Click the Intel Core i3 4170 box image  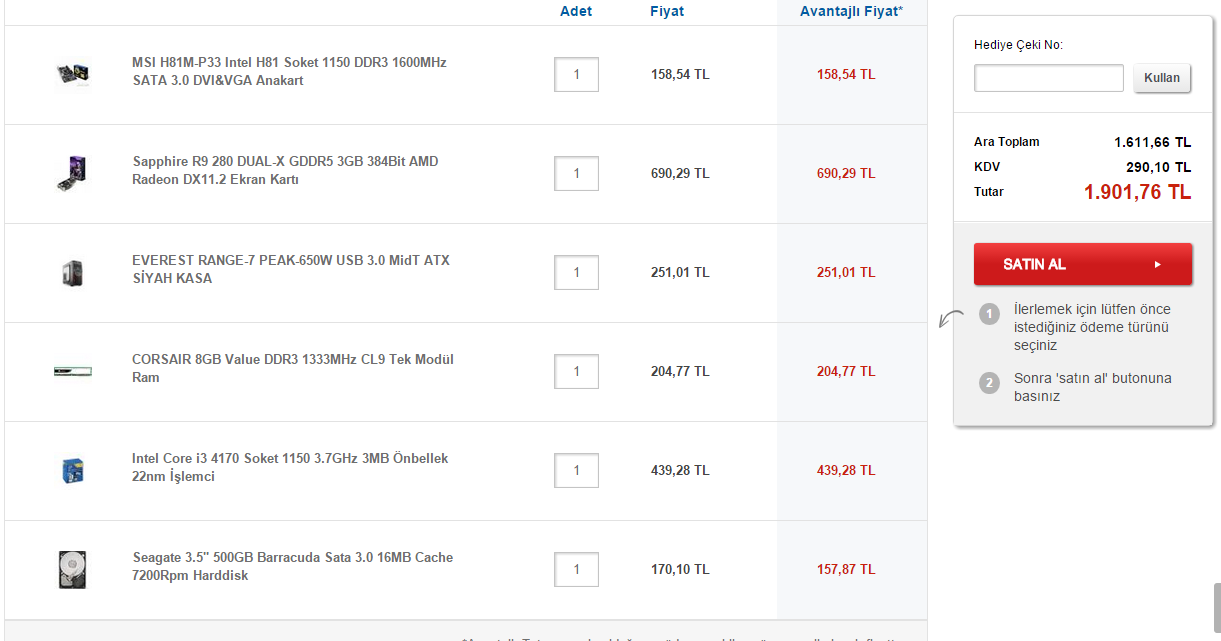click(x=73, y=470)
